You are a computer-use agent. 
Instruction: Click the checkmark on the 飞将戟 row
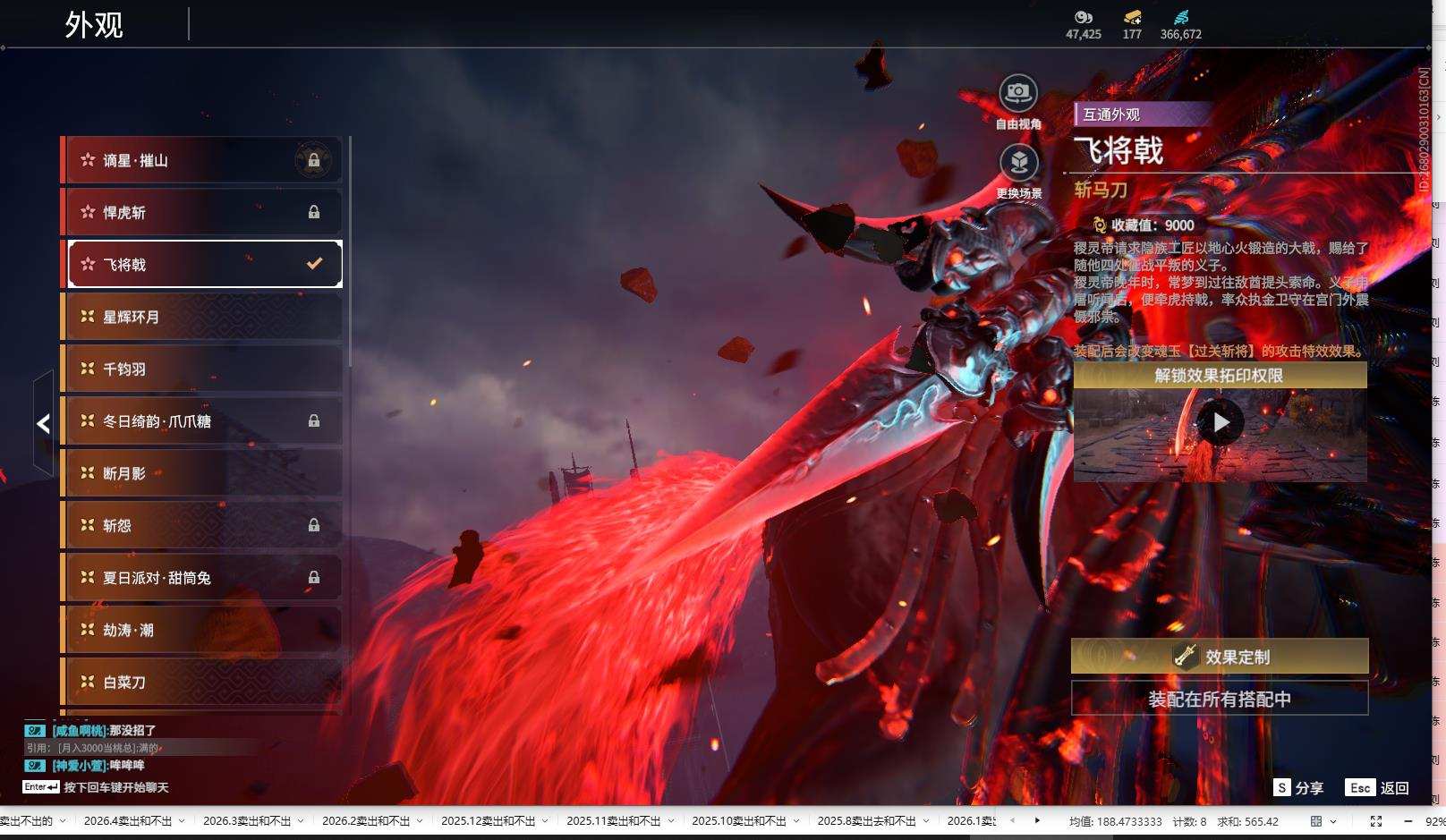(x=314, y=264)
